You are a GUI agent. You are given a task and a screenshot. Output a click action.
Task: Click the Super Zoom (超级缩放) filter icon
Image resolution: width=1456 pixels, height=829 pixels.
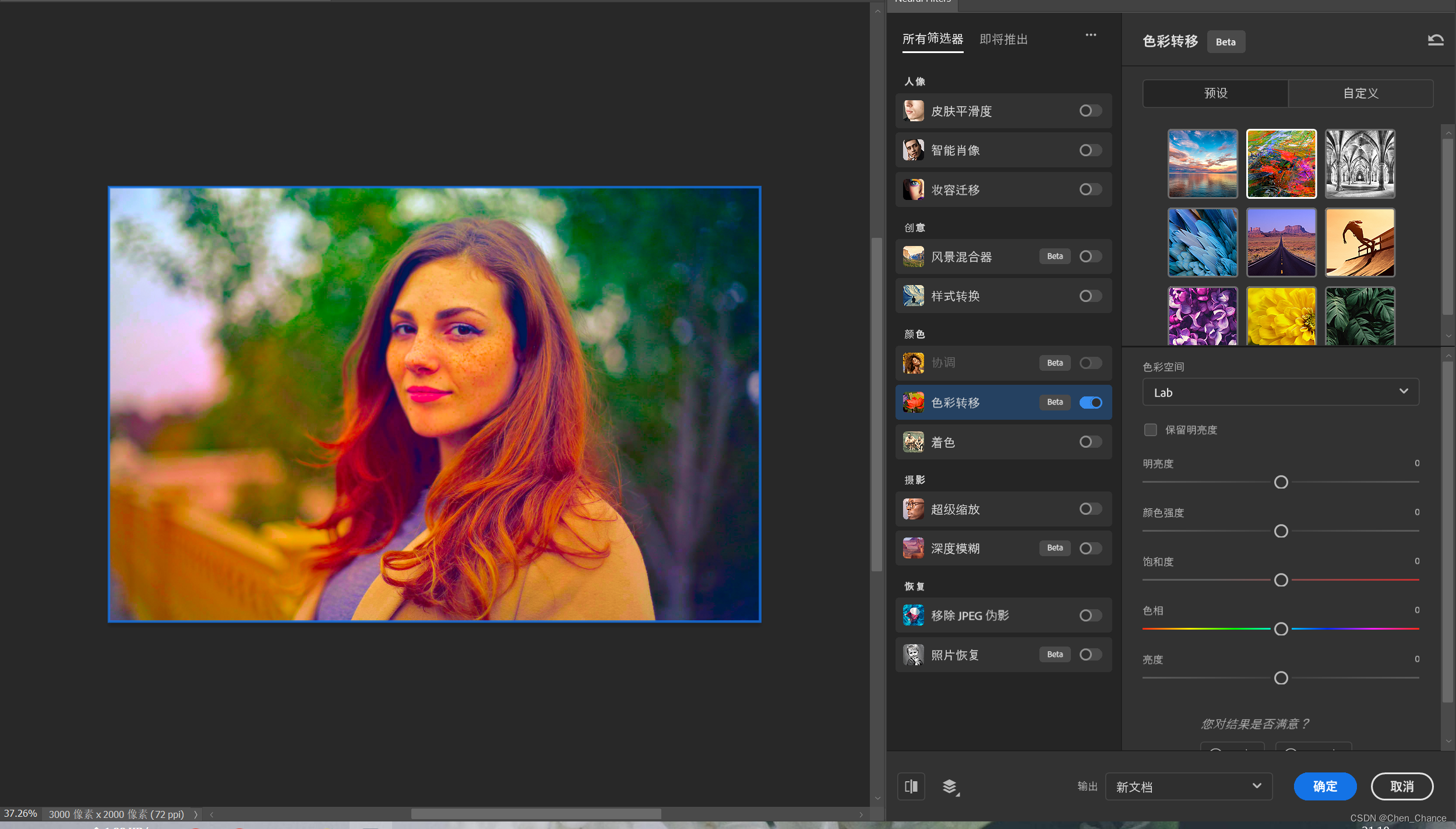coord(913,509)
